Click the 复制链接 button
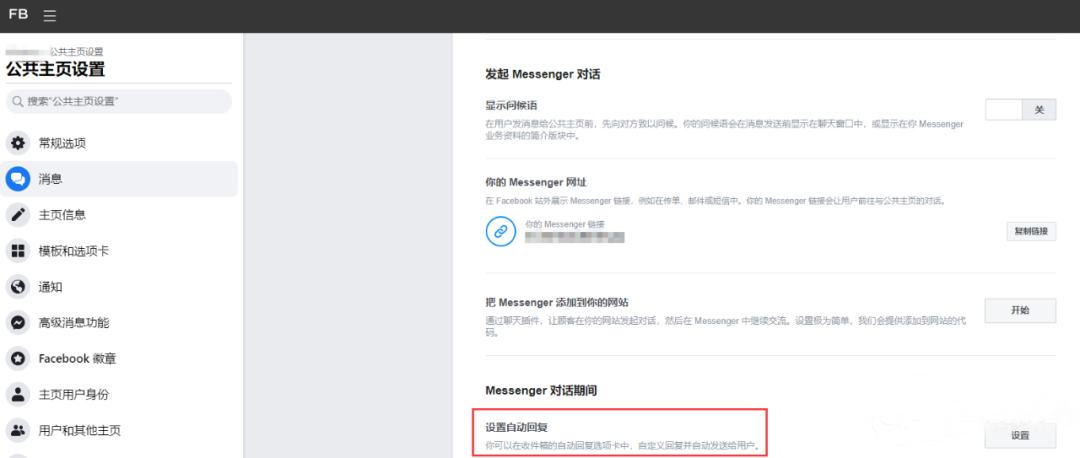Screen dimensions: 1080x458 [1031, 231]
